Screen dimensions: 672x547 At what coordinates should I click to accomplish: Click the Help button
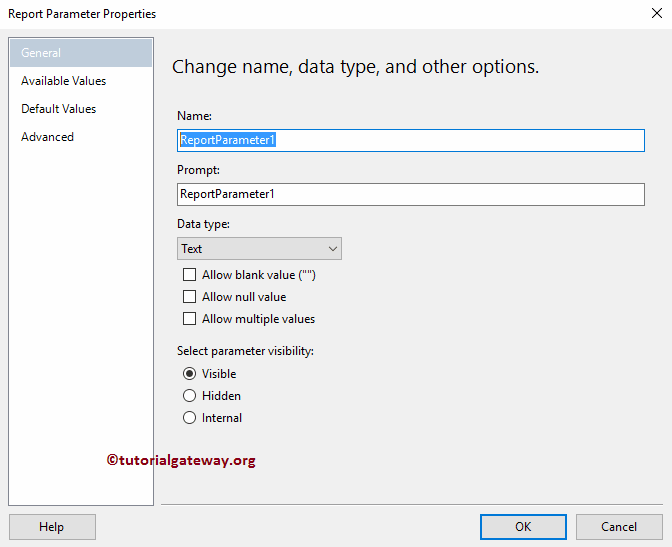click(x=52, y=527)
